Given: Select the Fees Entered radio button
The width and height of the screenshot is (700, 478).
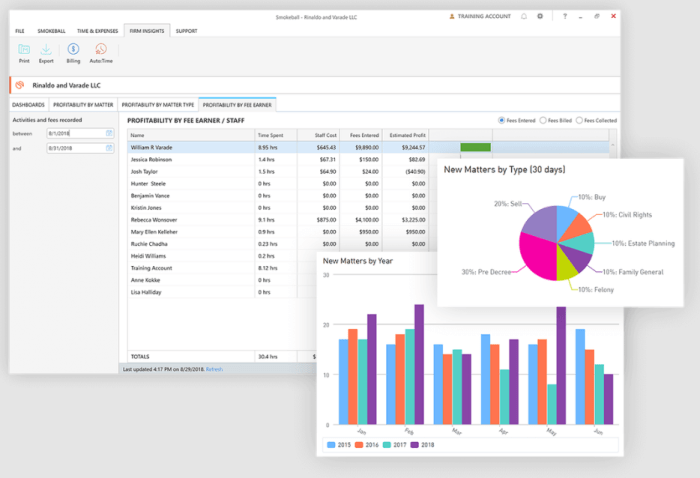Looking at the screenshot, I should point(501,121).
